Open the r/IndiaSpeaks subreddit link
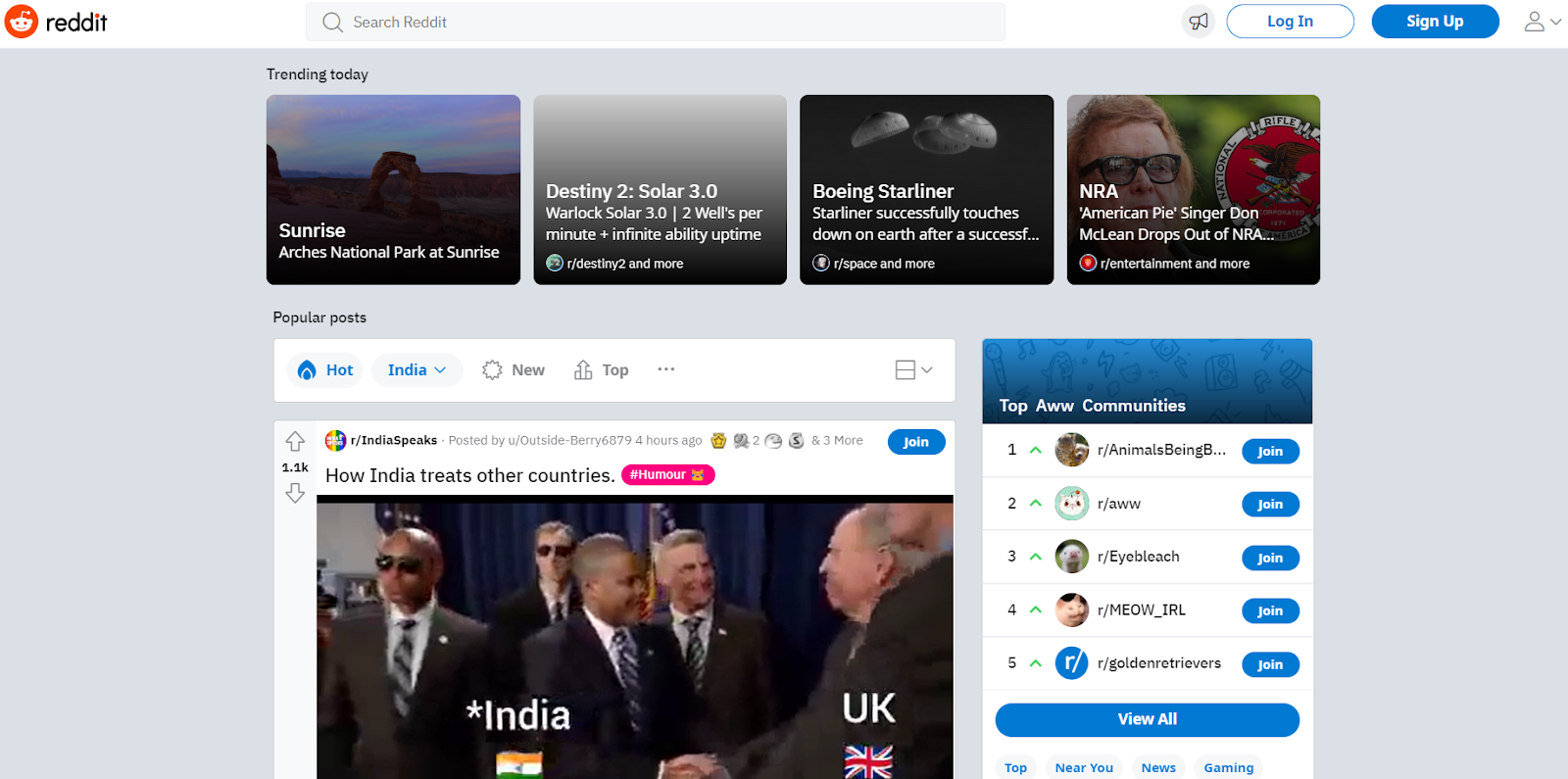The width and height of the screenshot is (1568, 779). tap(394, 440)
